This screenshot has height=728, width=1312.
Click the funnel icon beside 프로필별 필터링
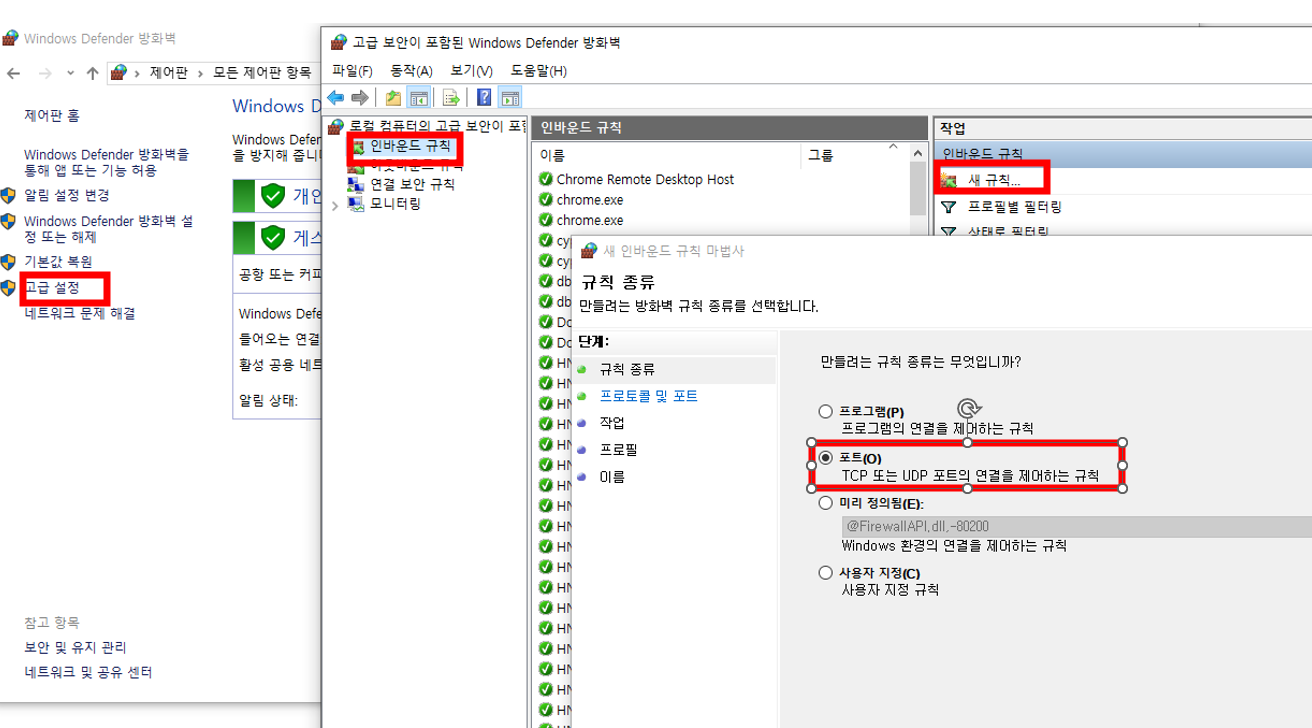pyautogui.click(x=949, y=207)
